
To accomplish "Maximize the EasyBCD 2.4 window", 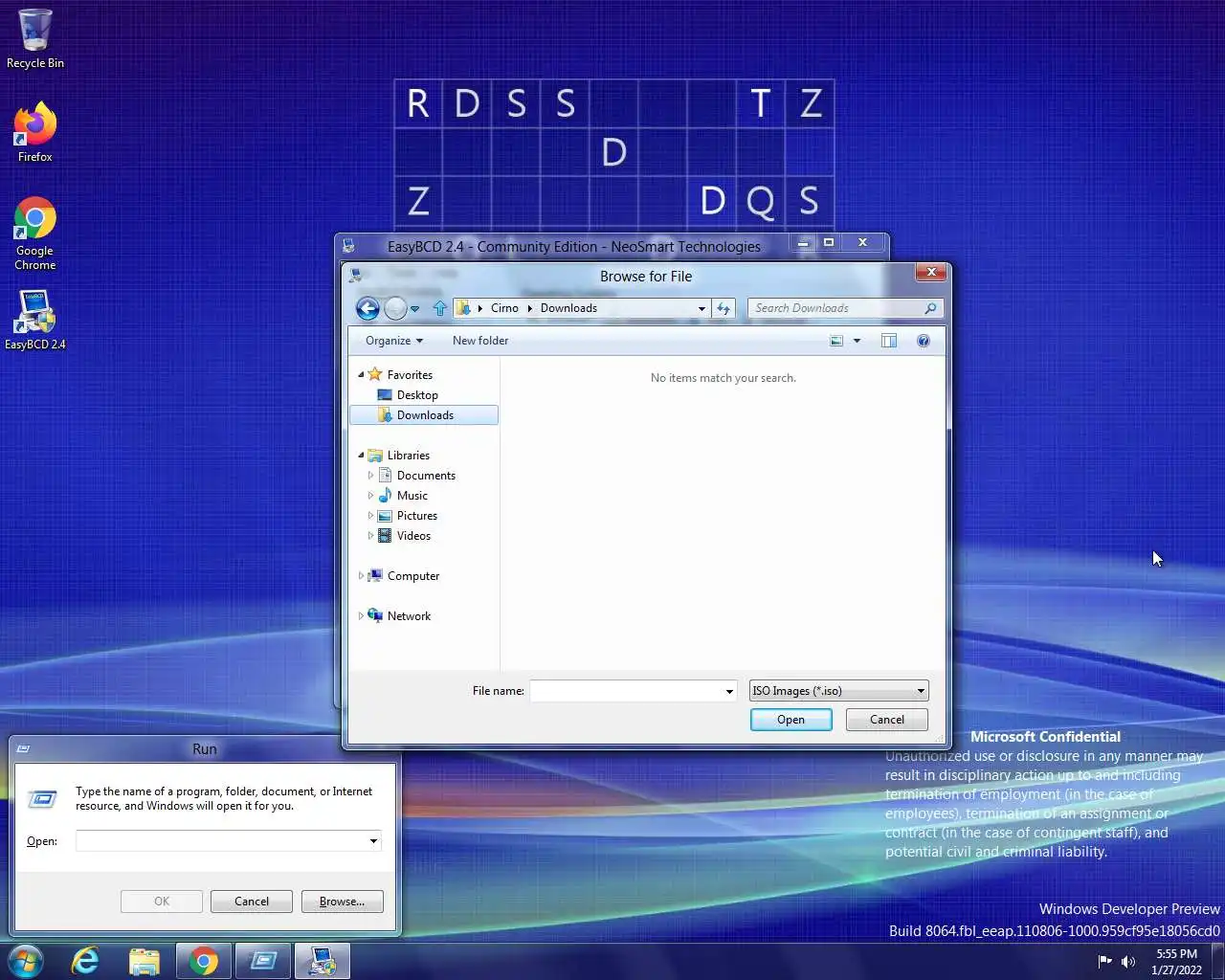I will tap(829, 243).
